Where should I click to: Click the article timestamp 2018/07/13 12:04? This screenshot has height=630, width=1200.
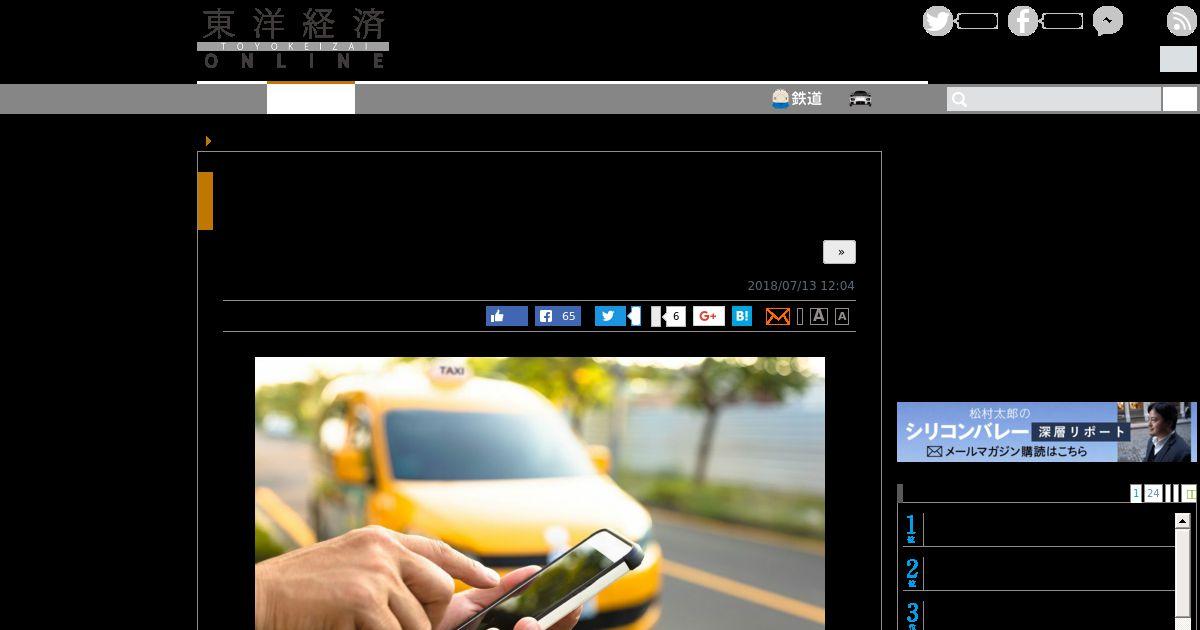click(x=801, y=286)
